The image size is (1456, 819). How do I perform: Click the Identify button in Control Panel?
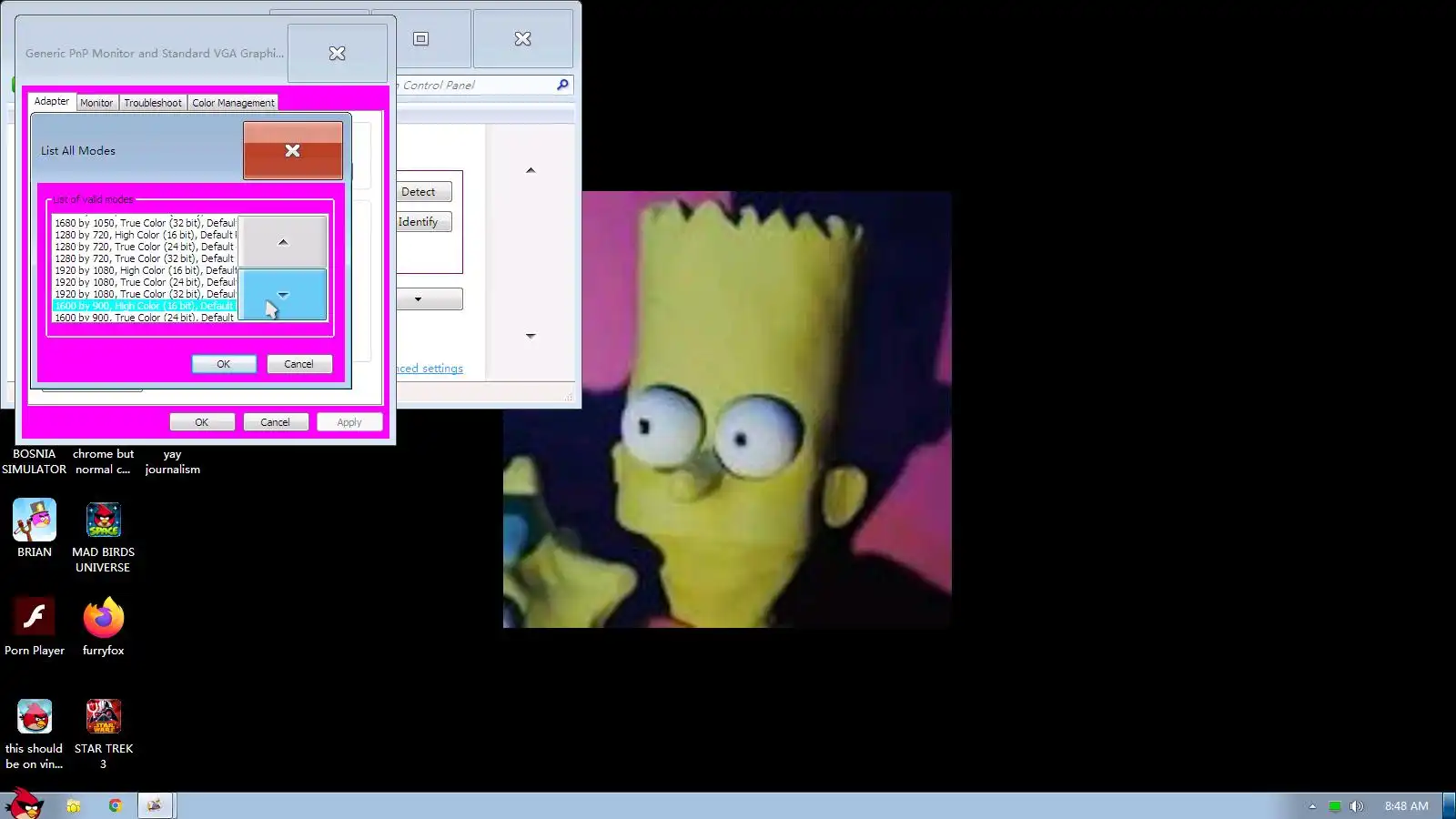[x=422, y=222]
